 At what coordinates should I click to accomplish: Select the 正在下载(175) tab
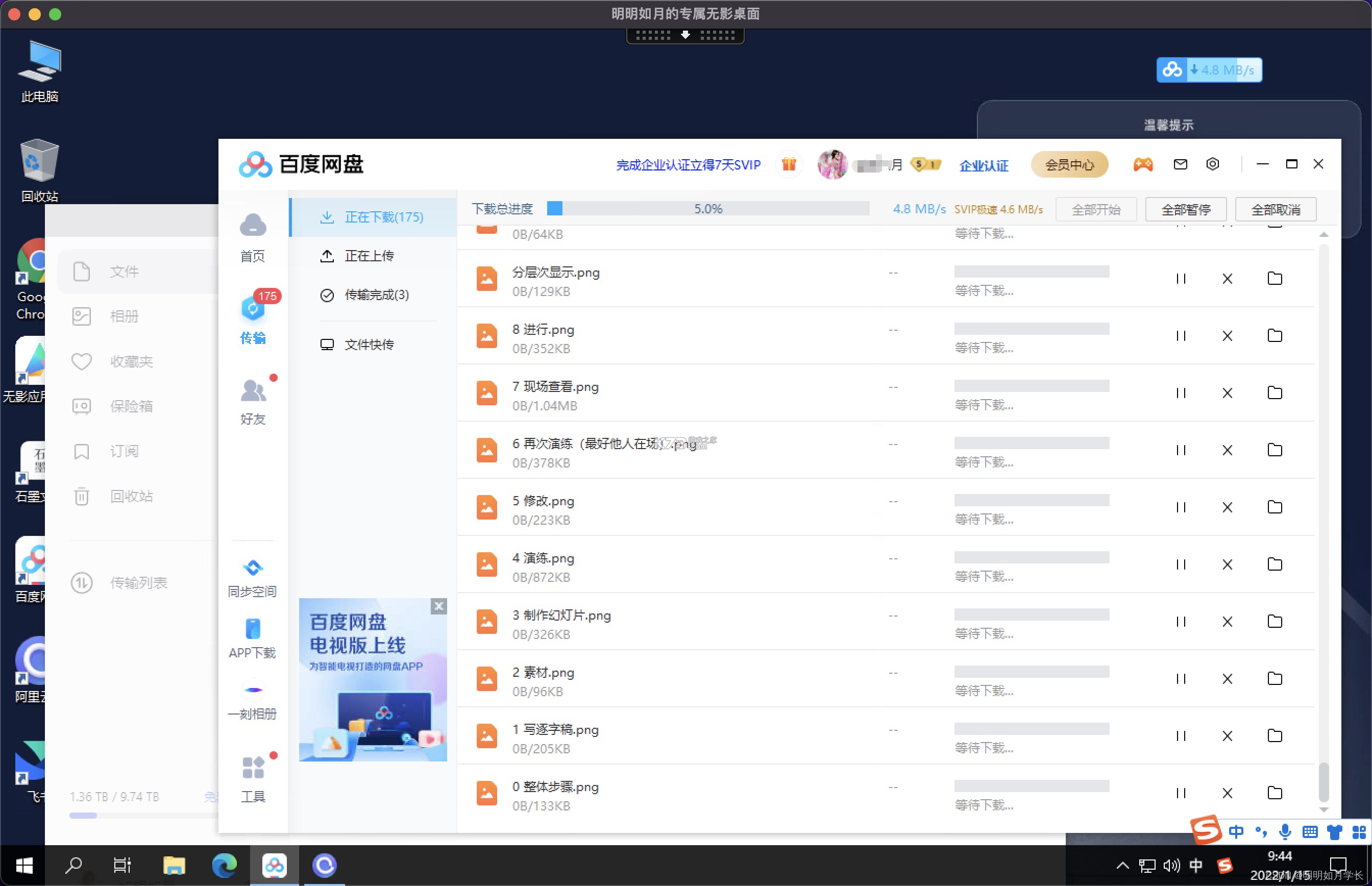373,217
